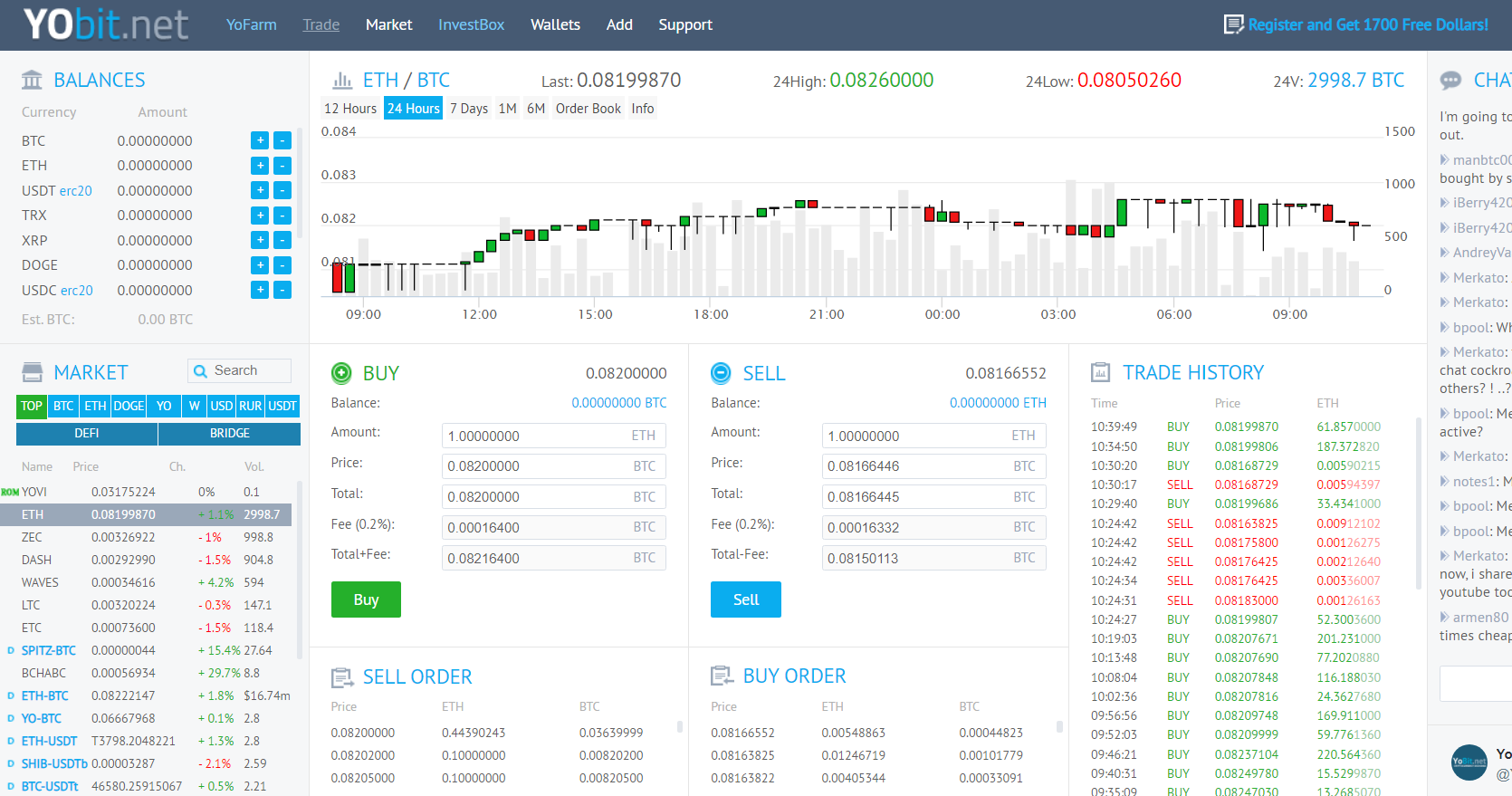Open the Wallets menu item

pyautogui.click(x=555, y=24)
